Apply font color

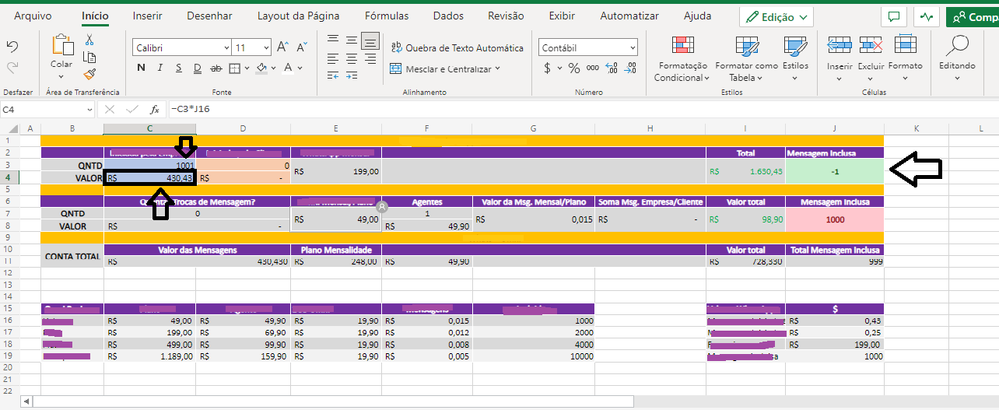click(288, 67)
